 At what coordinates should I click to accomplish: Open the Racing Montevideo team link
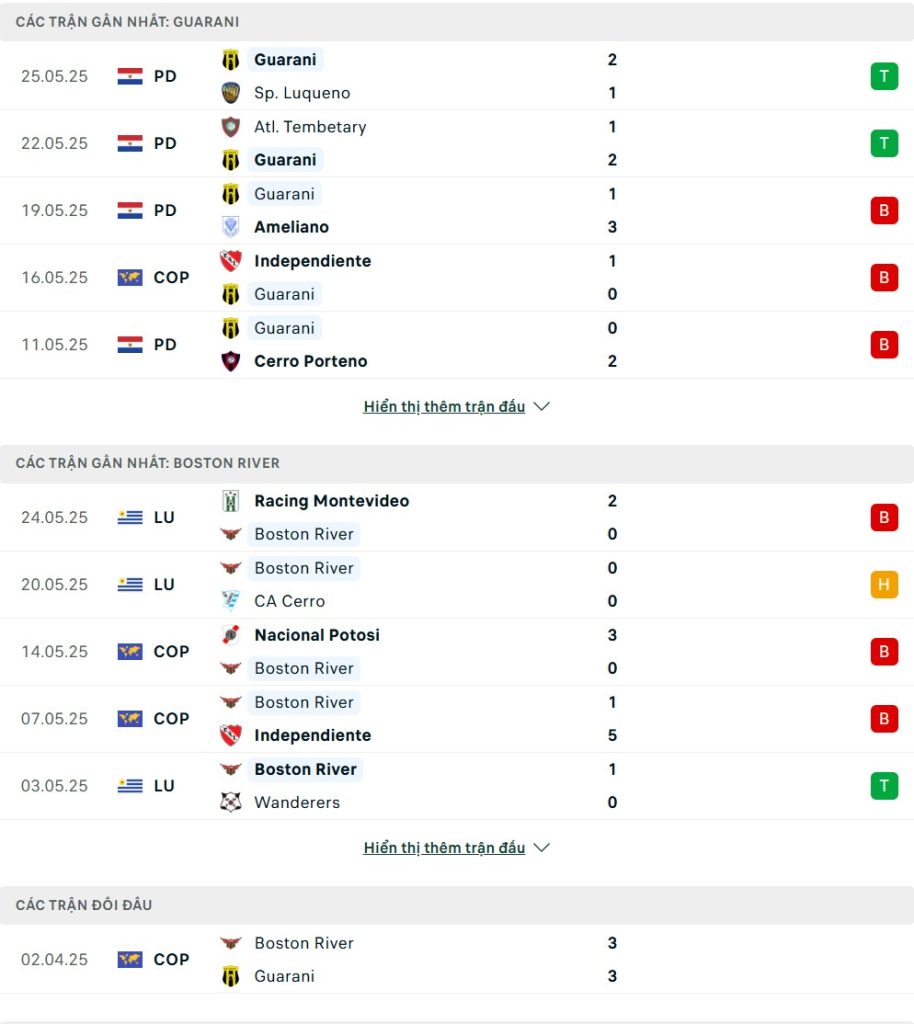(x=332, y=501)
